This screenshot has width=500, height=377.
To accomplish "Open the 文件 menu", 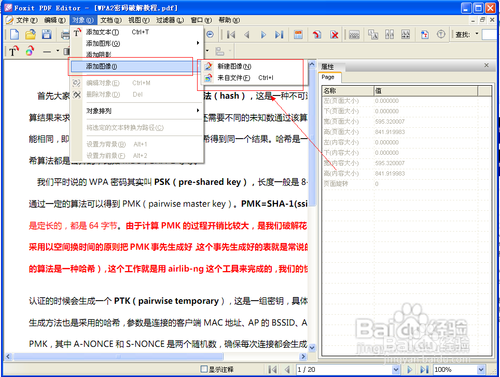I will 27,20.
